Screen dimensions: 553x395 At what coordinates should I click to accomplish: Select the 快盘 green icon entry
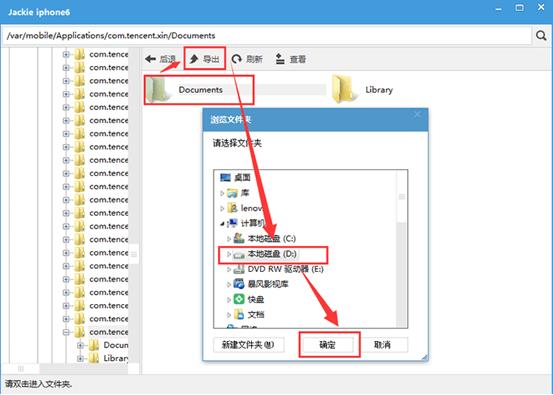coord(239,299)
